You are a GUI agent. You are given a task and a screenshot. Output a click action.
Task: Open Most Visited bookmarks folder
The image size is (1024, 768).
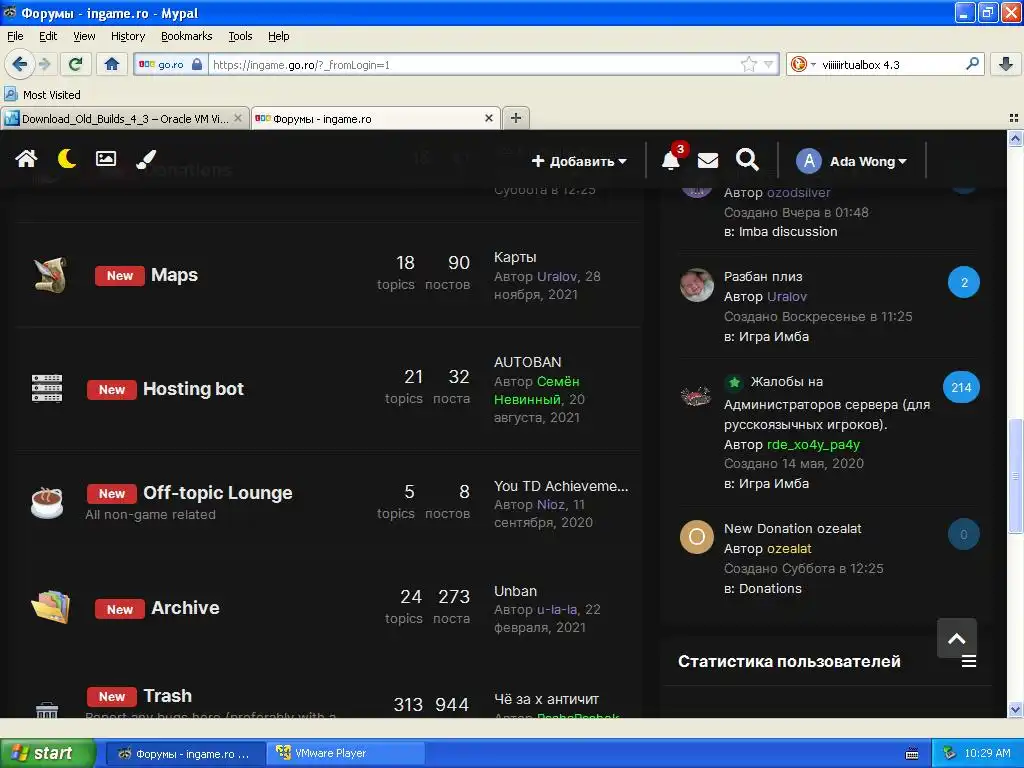(42, 95)
